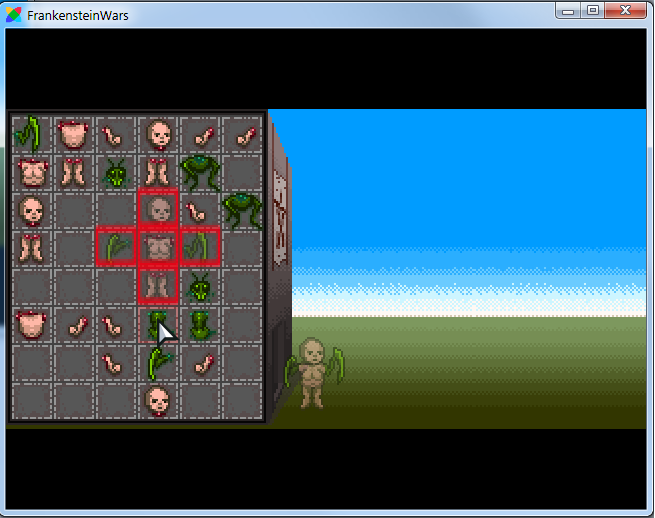Select the human head in the top row

click(158, 133)
